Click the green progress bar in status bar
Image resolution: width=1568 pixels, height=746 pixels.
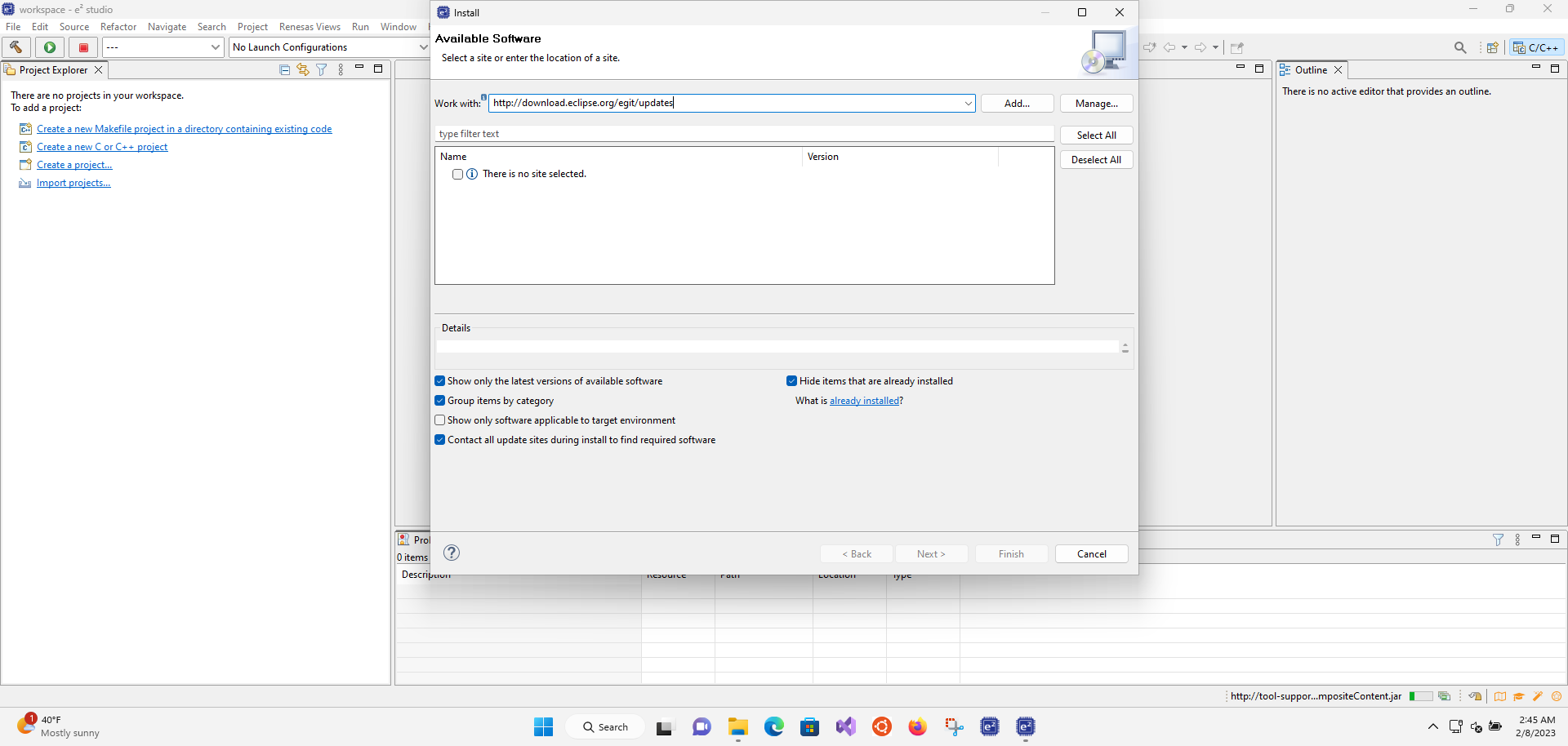coord(1420,696)
